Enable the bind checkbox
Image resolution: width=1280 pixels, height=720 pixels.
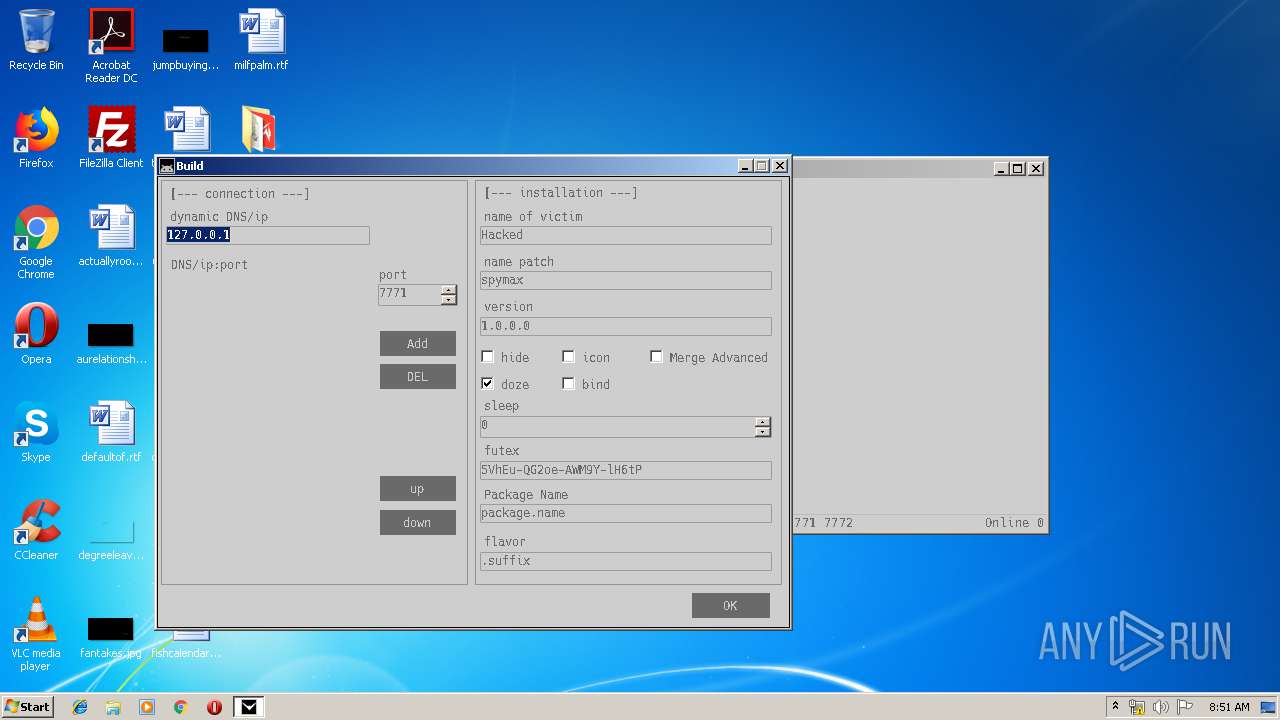coord(568,384)
